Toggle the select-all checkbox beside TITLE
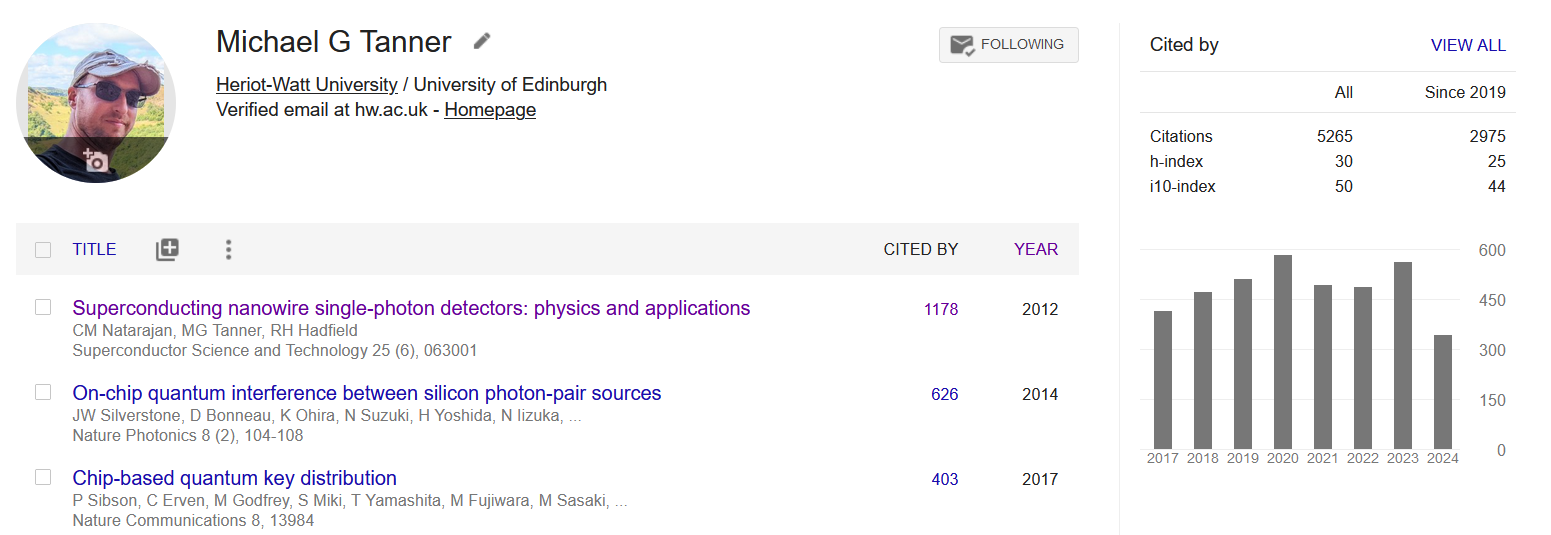Viewport: 1551px width, 535px height. coord(43,250)
